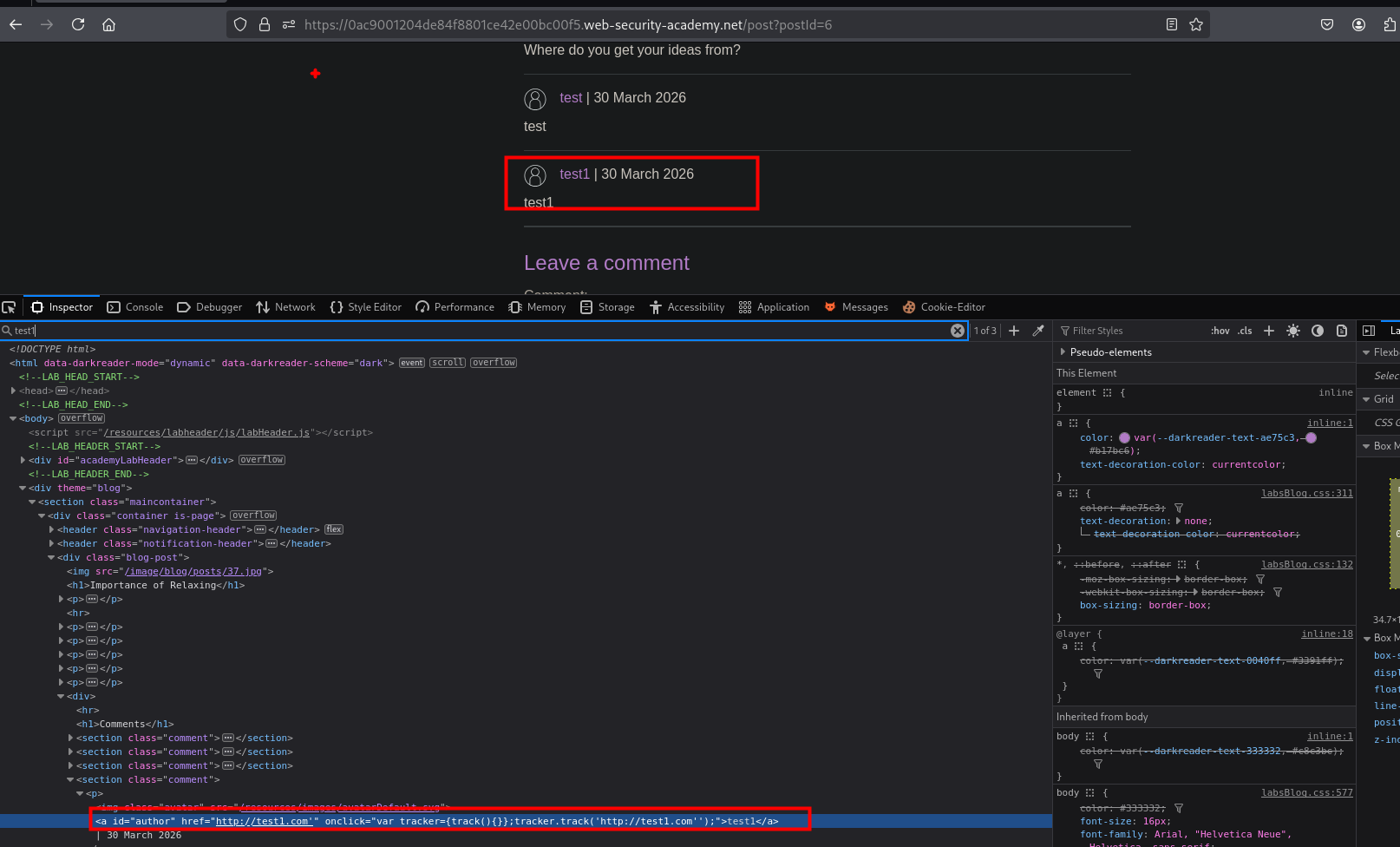Open Reader View from the address bar

[x=1172, y=24]
